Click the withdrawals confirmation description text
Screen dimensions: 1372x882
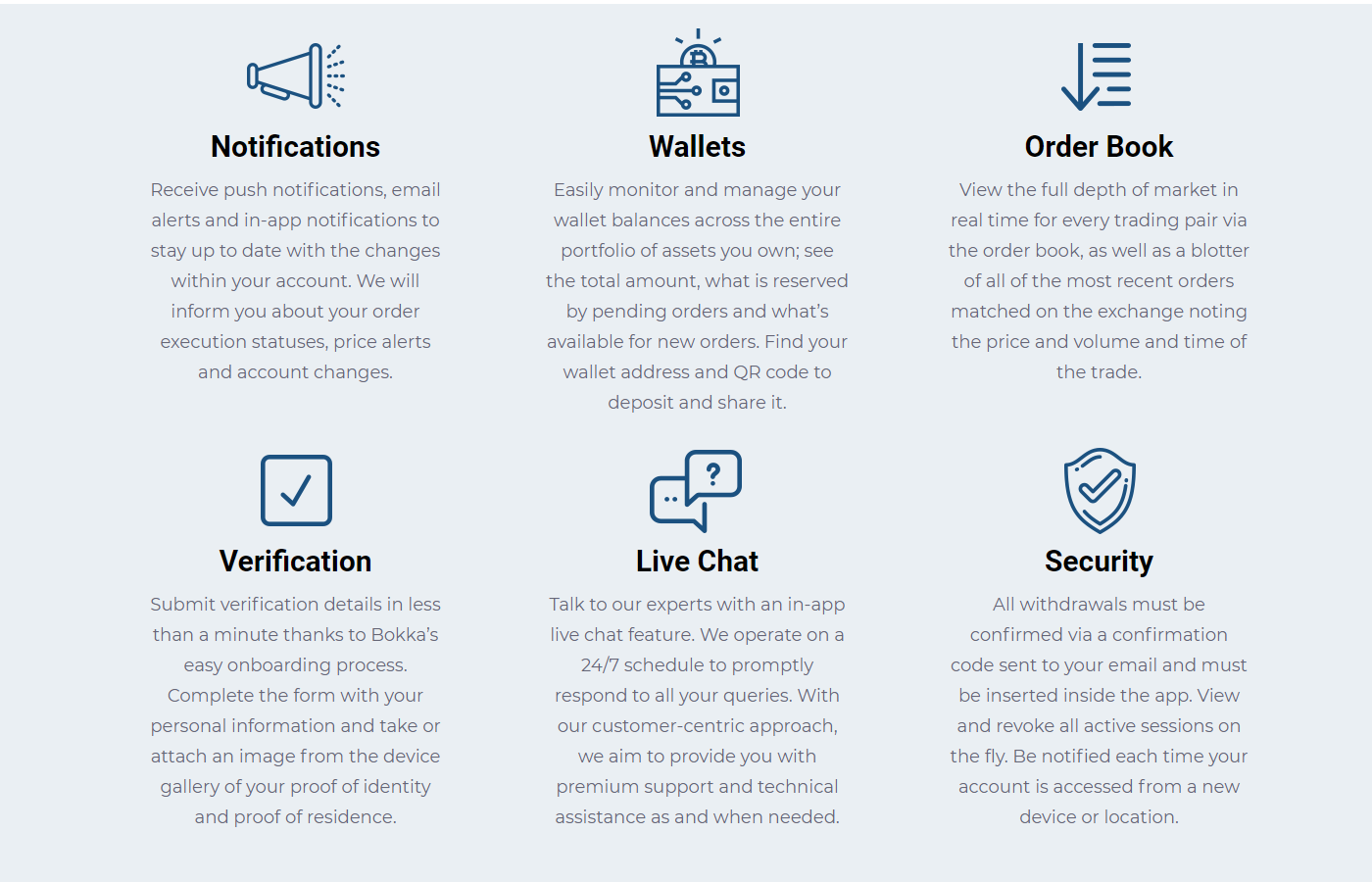pyautogui.click(x=1099, y=710)
